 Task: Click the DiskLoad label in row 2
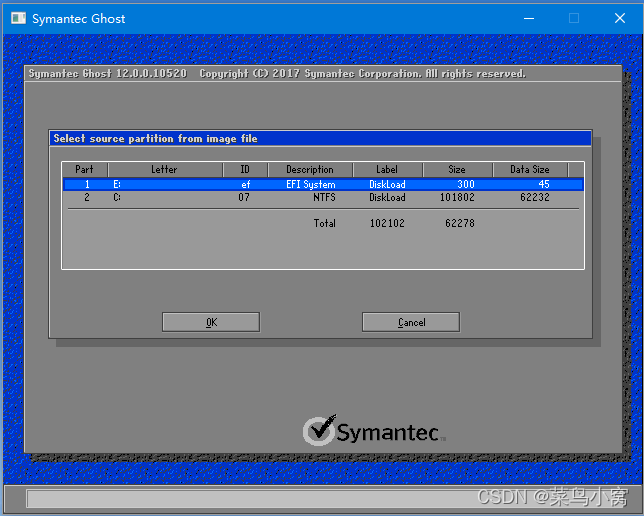click(387, 198)
